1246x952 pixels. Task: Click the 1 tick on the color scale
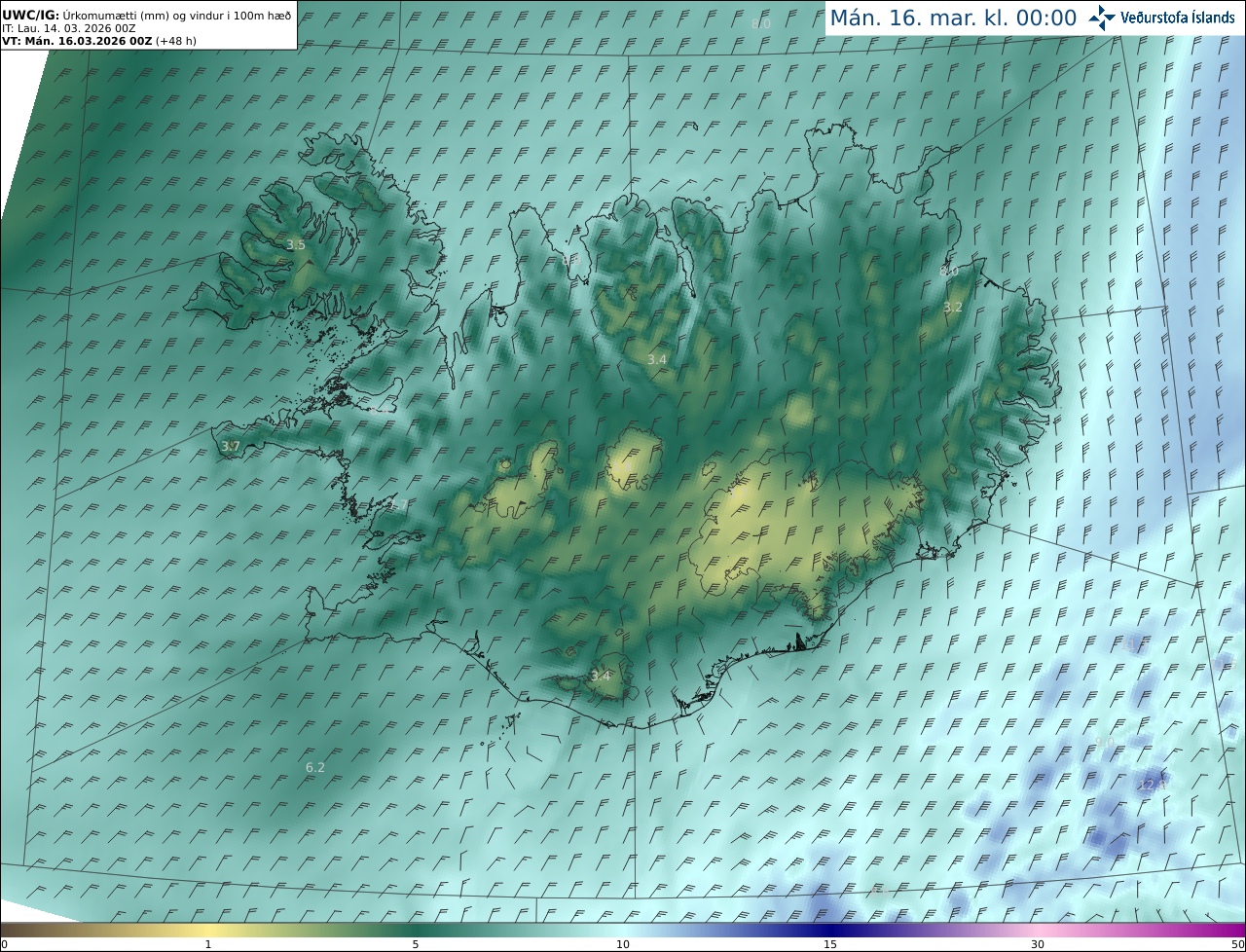click(208, 944)
